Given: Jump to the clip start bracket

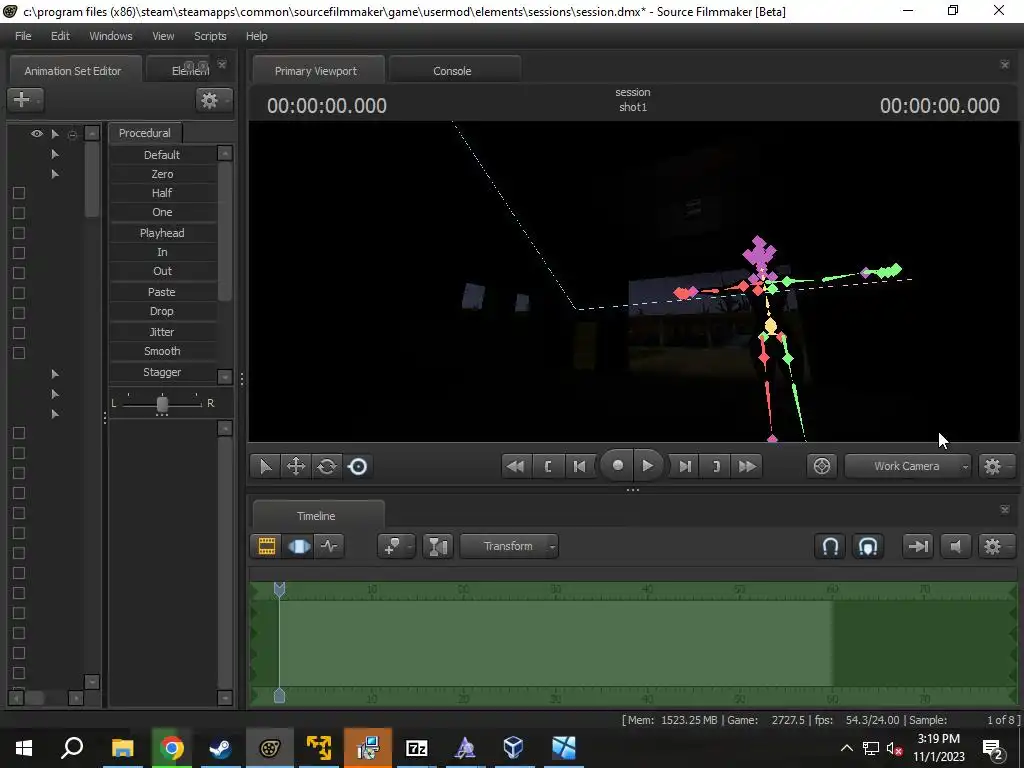Looking at the screenshot, I should pyautogui.click(x=547, y=466).
